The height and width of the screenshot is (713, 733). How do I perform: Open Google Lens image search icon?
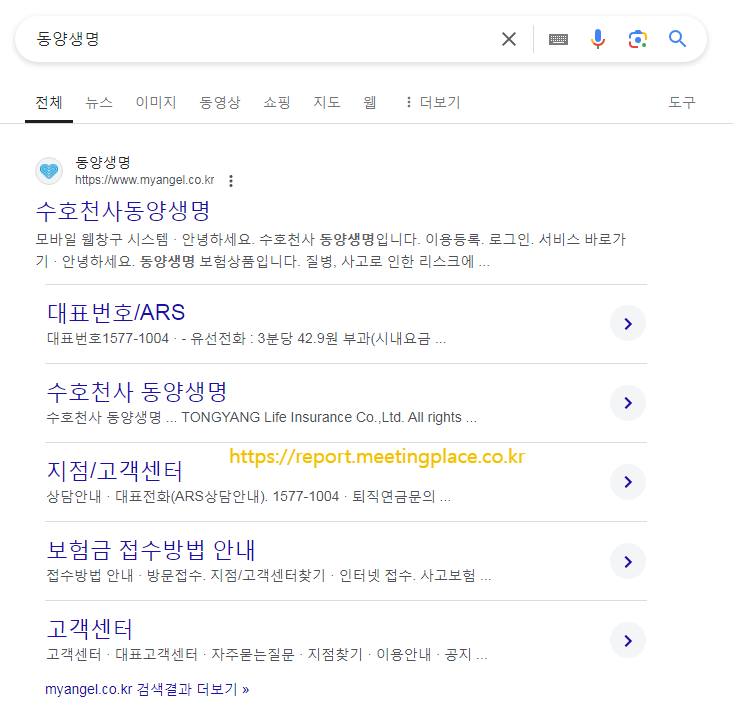(x=638, y=39)
